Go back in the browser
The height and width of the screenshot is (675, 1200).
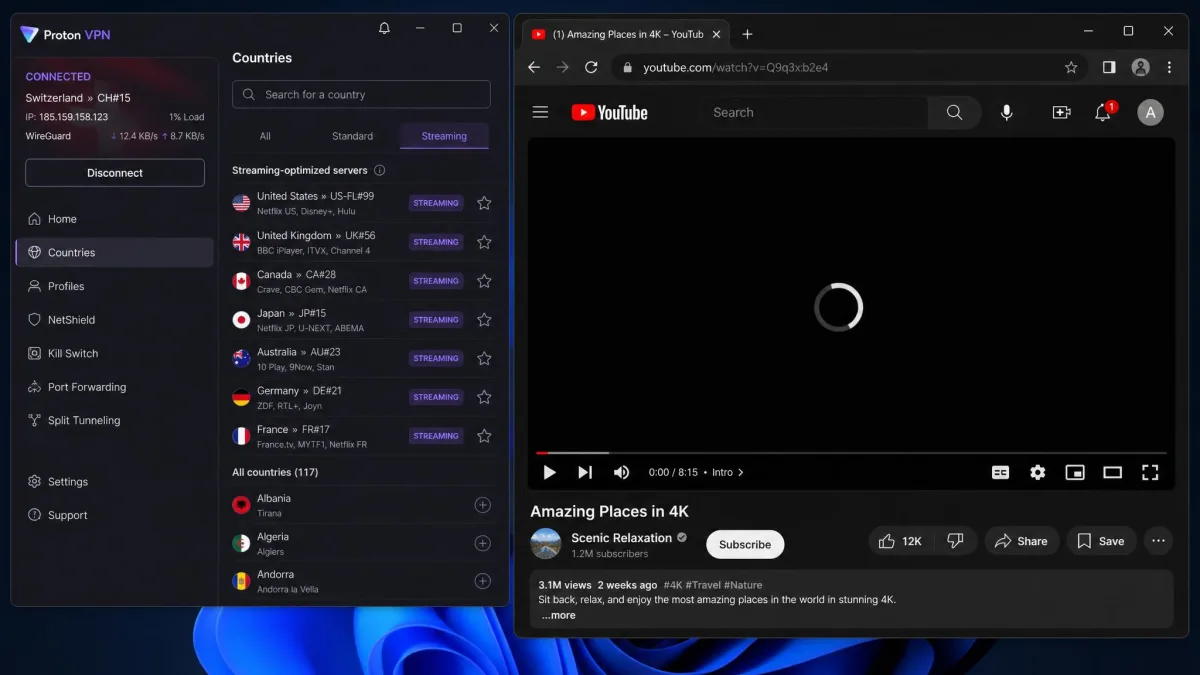pyautogui.click(x=534, y=67)
